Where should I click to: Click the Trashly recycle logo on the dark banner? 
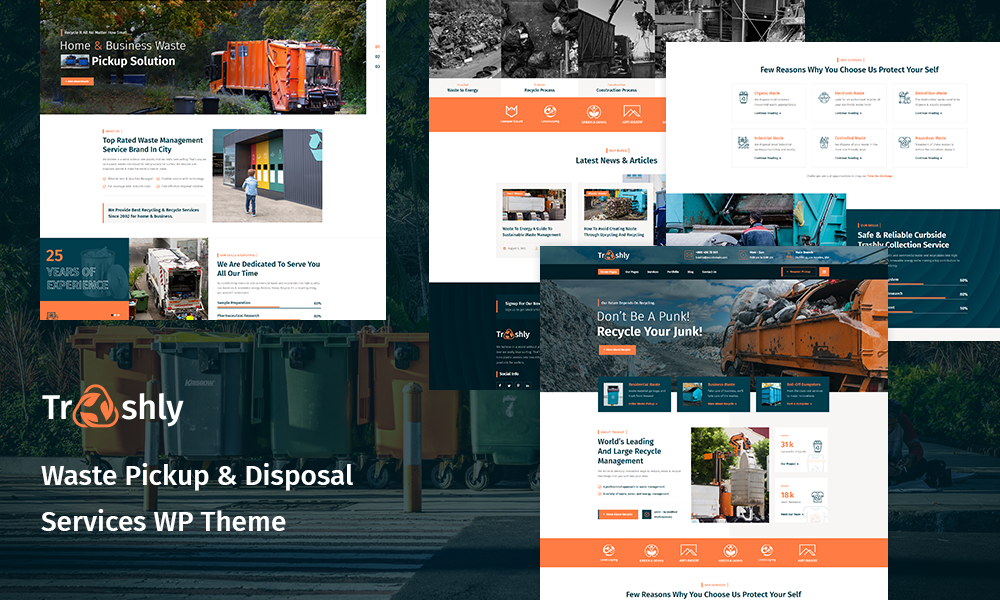pyautogui.click(x=112, y=408)
